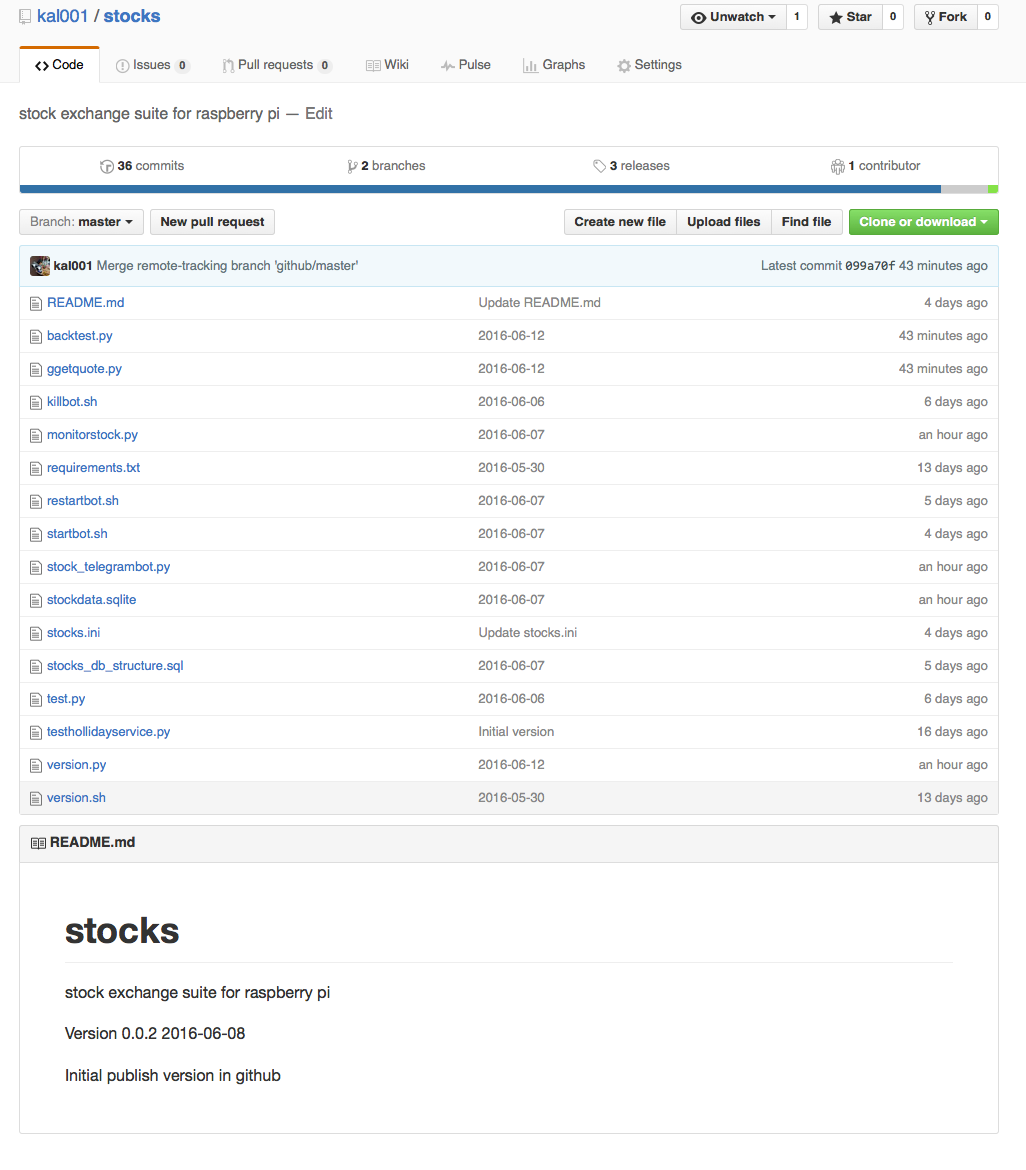This screenshot has width=1026, height=1170.
Task: Click the contributor icon next to 1 contributor
Action: pos(838,166)
